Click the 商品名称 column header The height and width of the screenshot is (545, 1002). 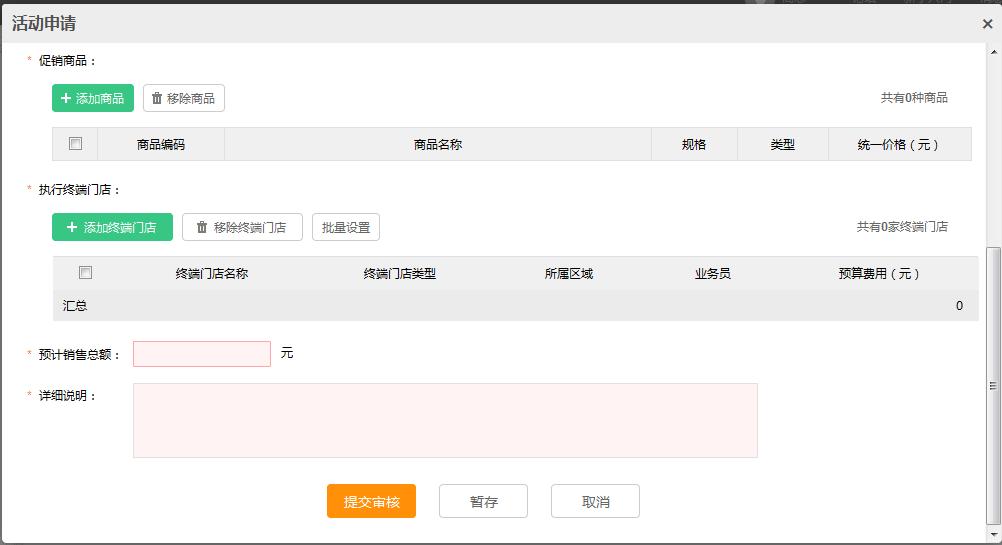[437, 144]
